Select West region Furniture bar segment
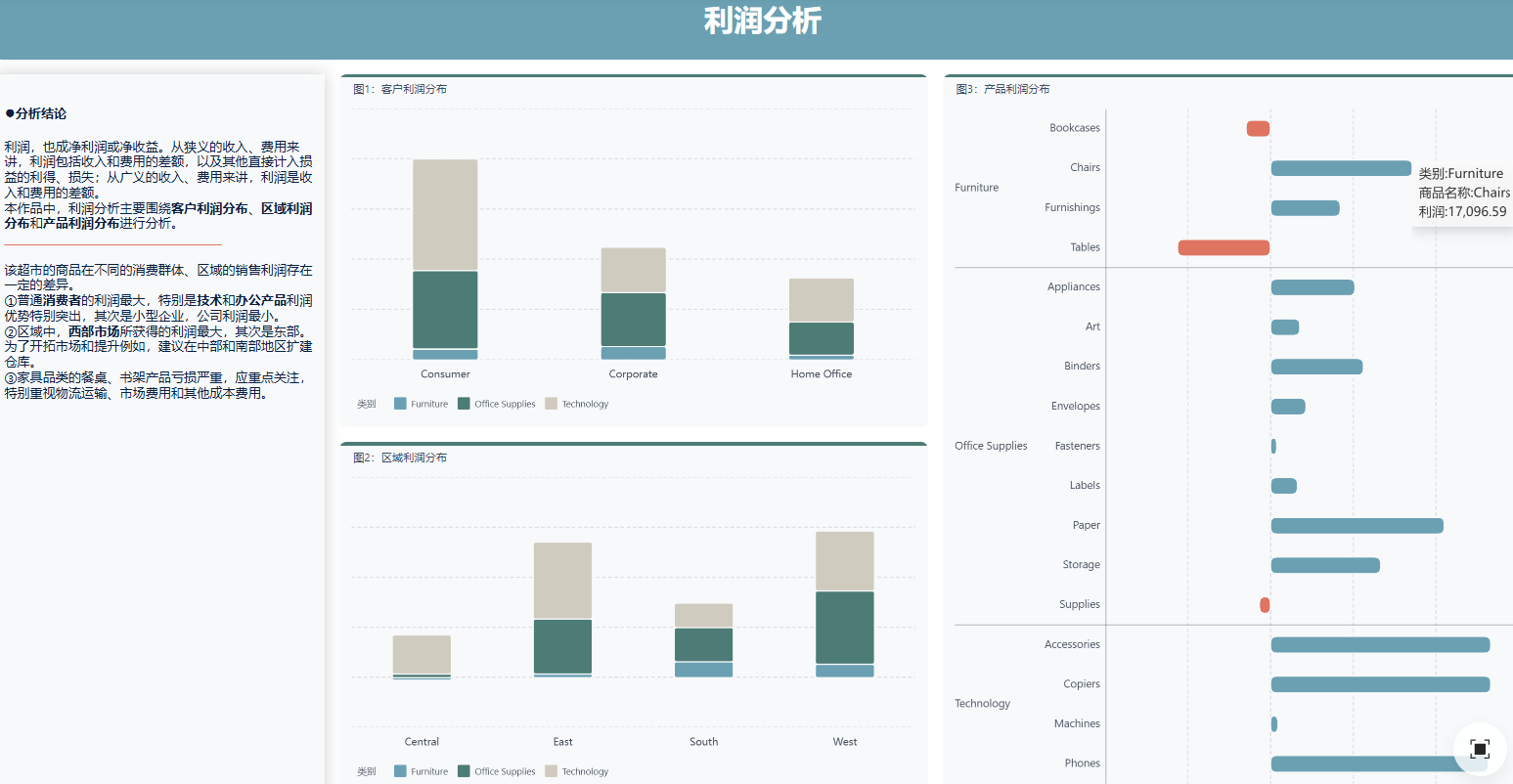 [x=845, y=672]
